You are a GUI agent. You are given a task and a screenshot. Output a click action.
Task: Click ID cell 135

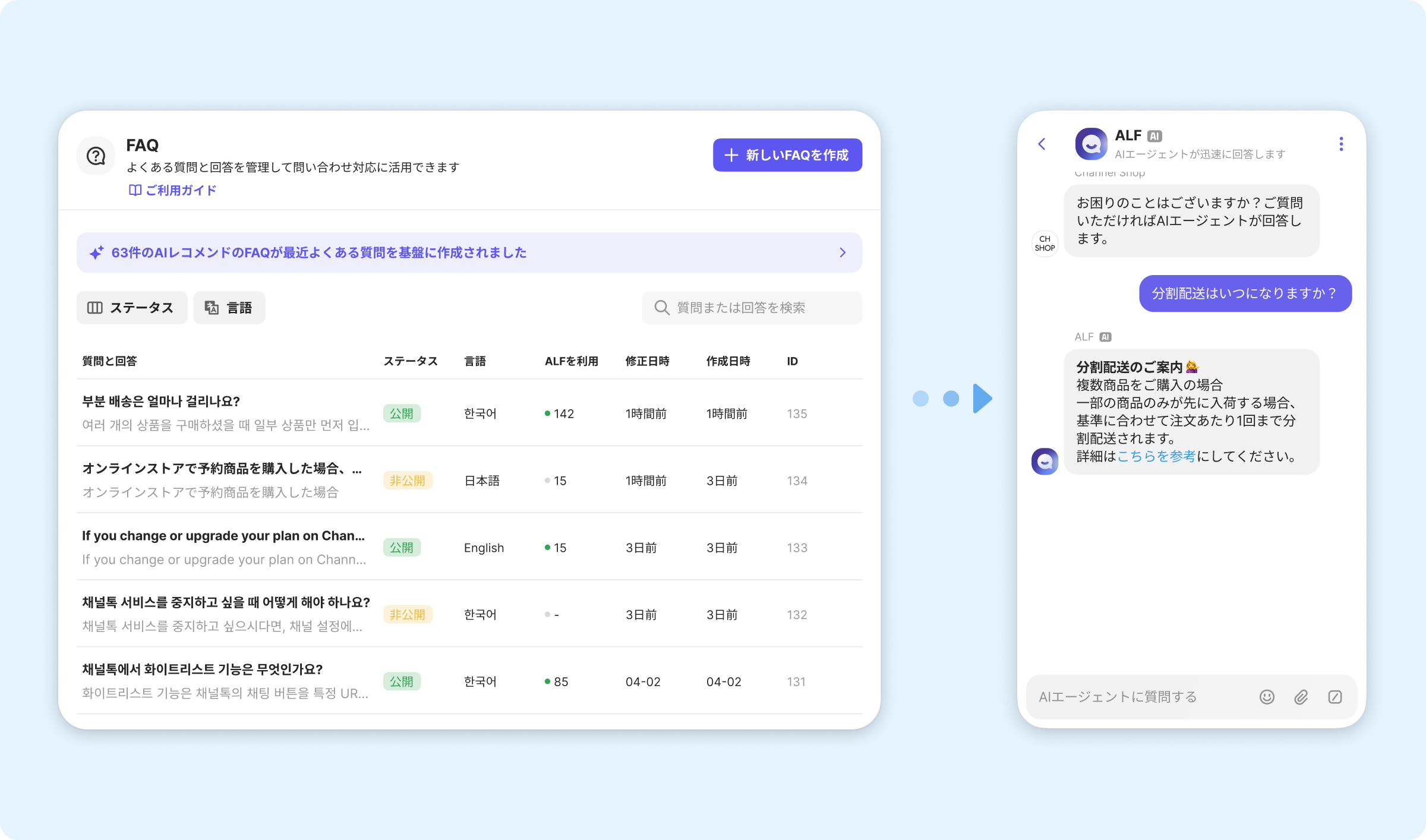tap(797, 413)
